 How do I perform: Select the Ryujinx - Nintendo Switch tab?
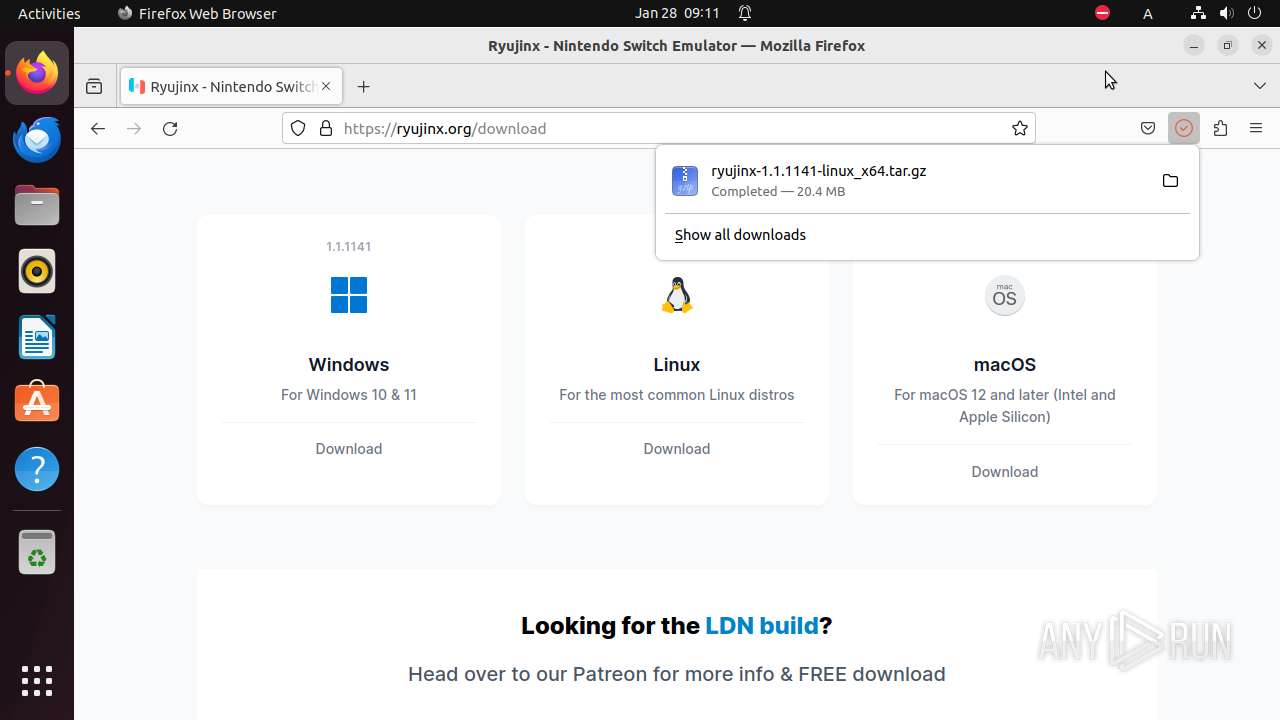click(232, 86)
